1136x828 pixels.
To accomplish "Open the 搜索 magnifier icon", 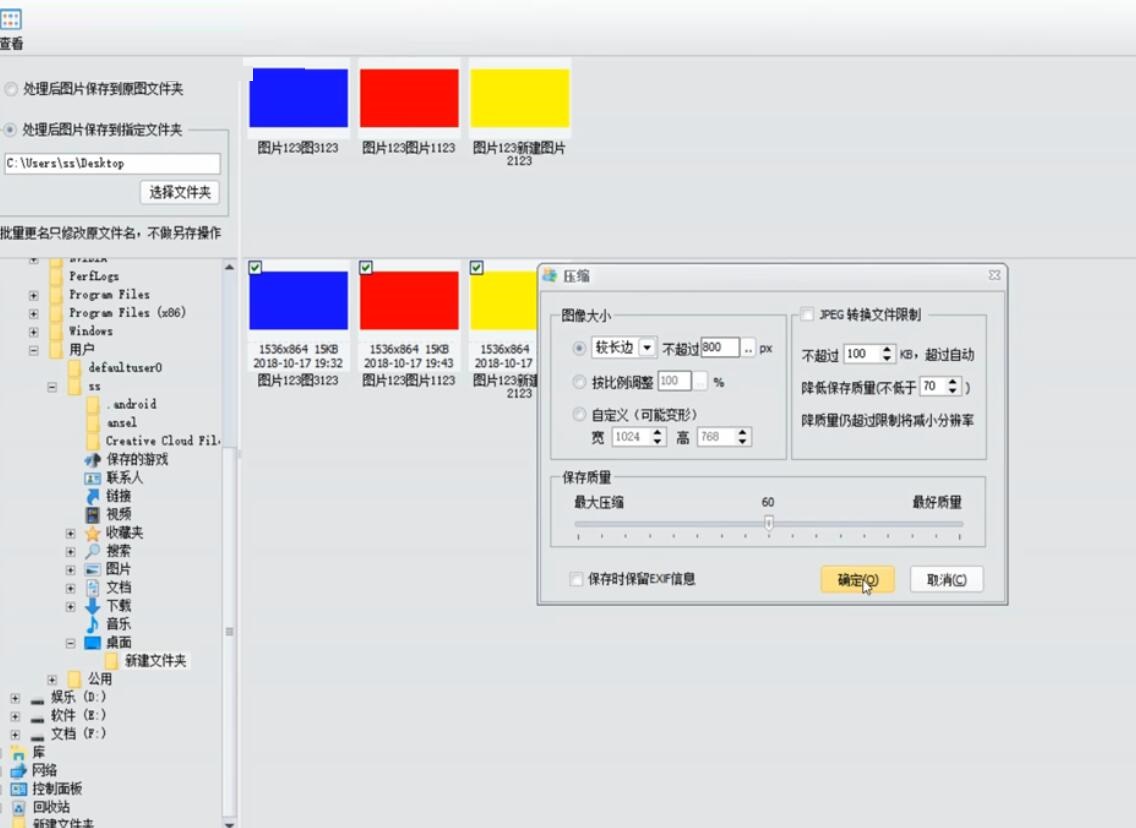I will (x=93, y=551).
